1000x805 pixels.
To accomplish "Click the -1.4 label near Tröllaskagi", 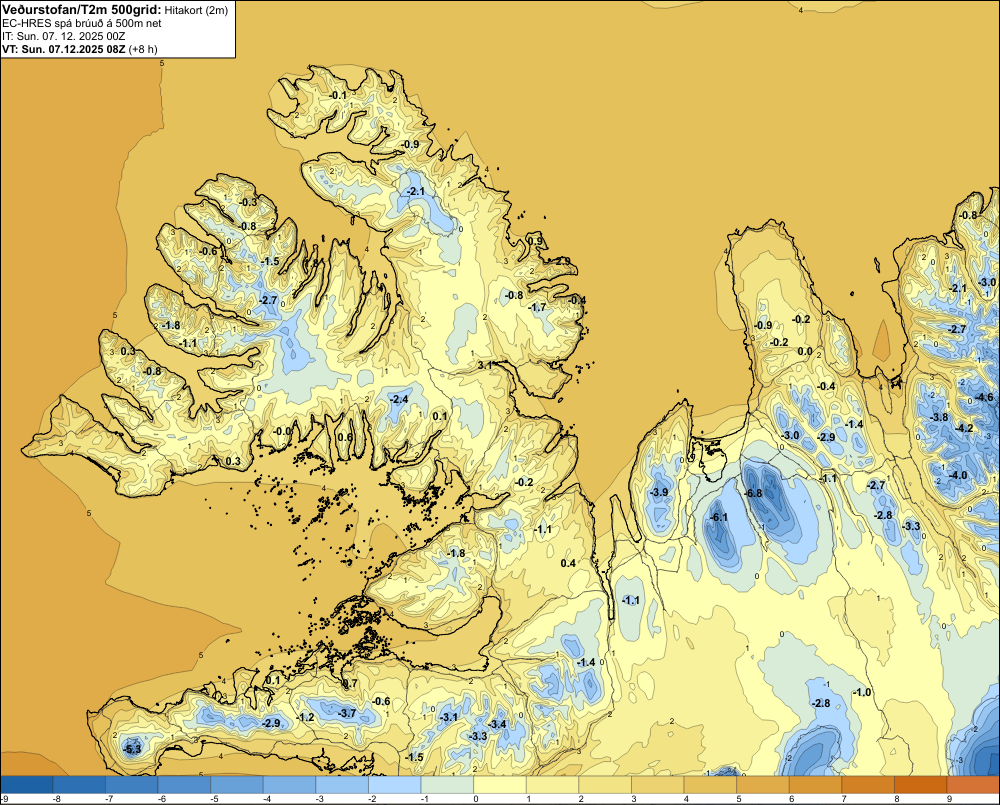I will 854,424.
